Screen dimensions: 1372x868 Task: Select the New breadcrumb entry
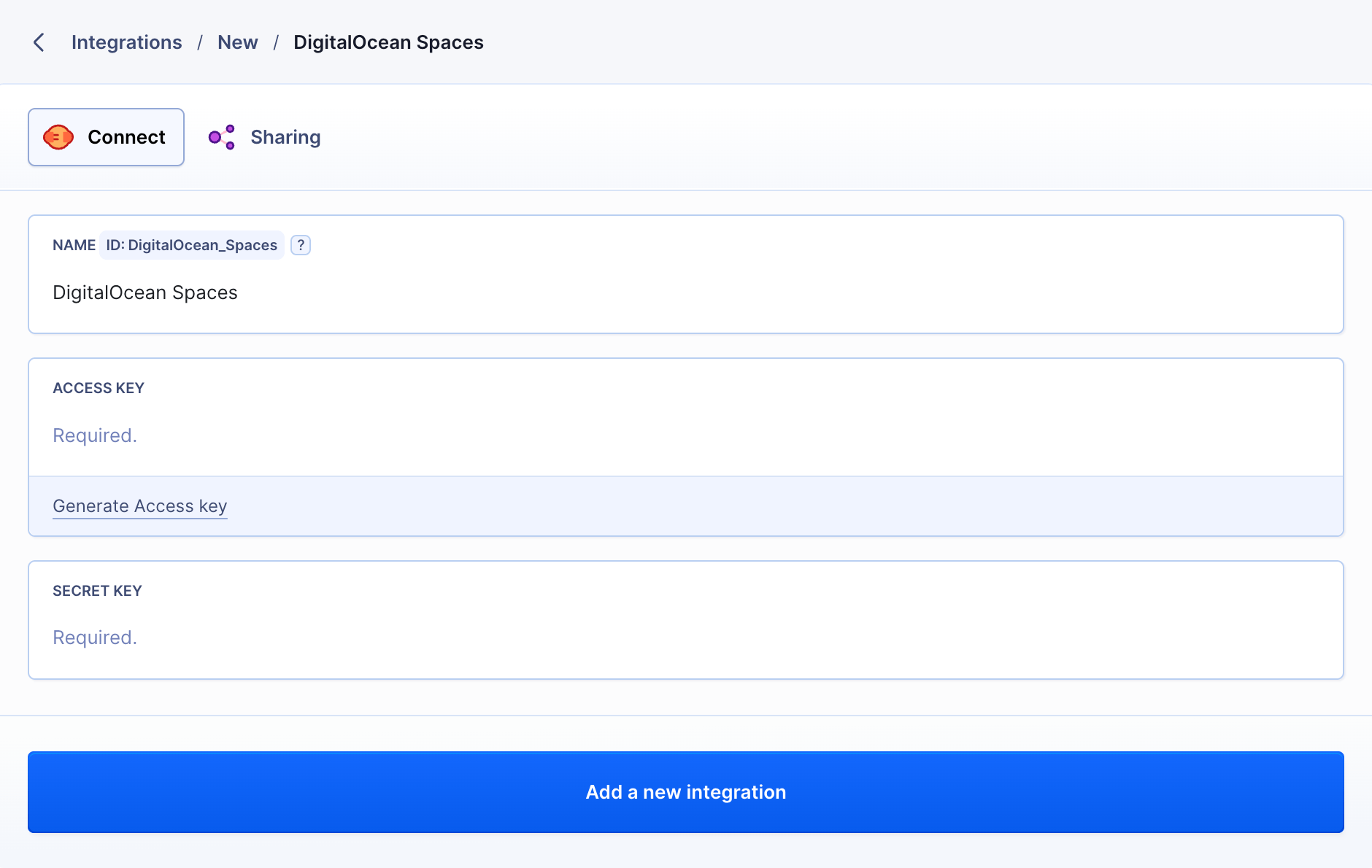pyautogui.click(x=237, y=42)
